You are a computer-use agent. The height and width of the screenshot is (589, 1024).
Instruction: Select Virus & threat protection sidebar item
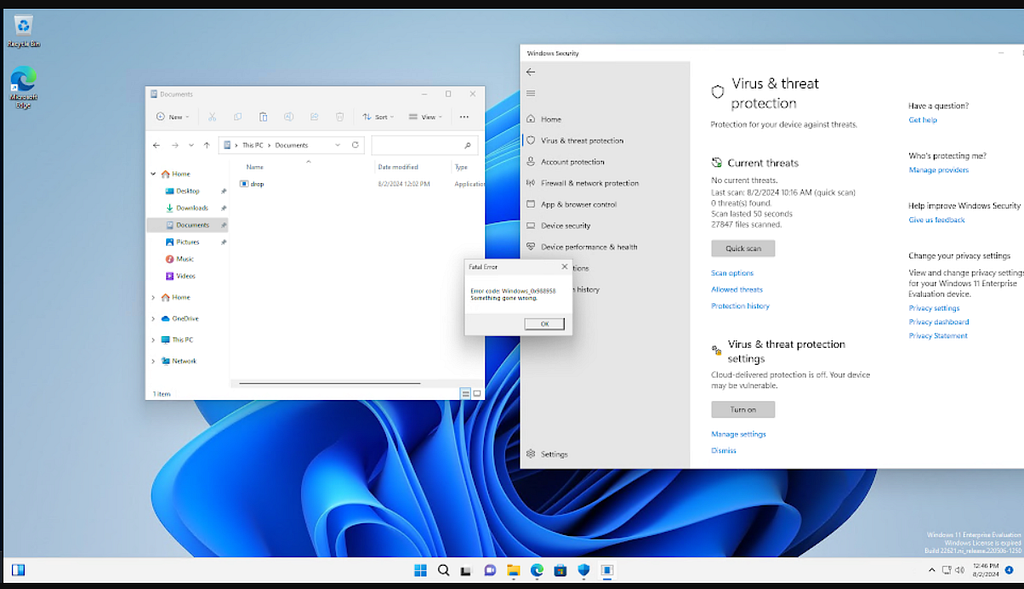coord(606,140)
